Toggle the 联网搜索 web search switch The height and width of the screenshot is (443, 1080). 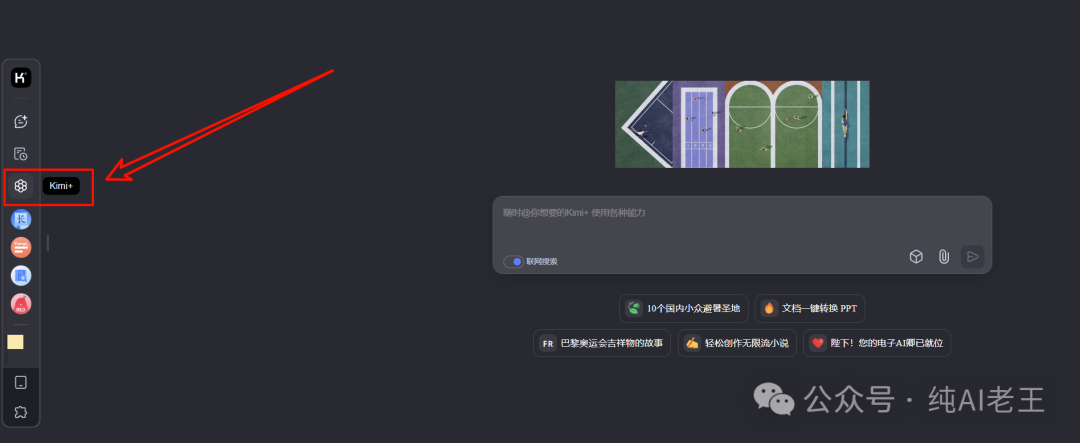coord(513,262)
